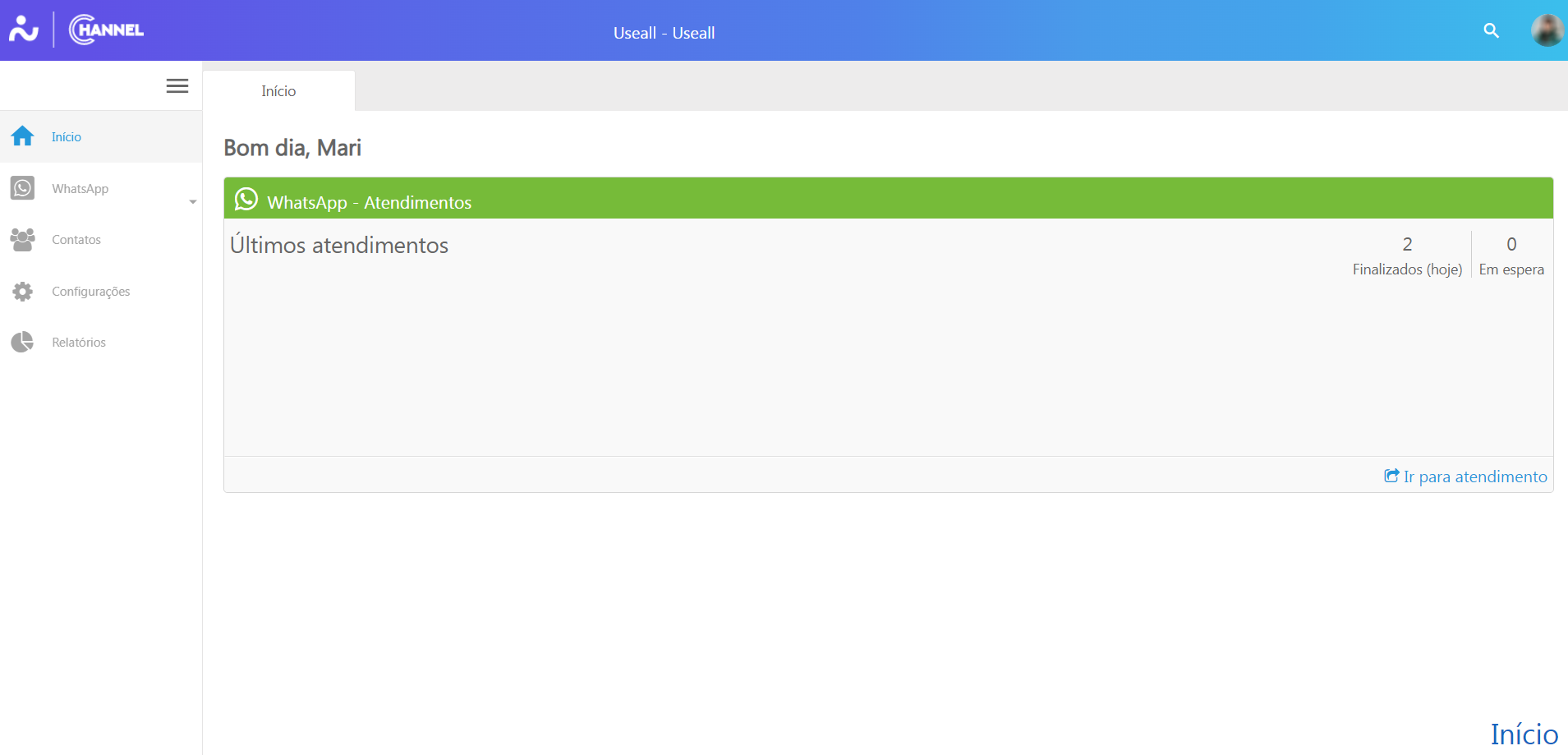
Task: Open WhatsApp menu item
Action: pos(101,188)
